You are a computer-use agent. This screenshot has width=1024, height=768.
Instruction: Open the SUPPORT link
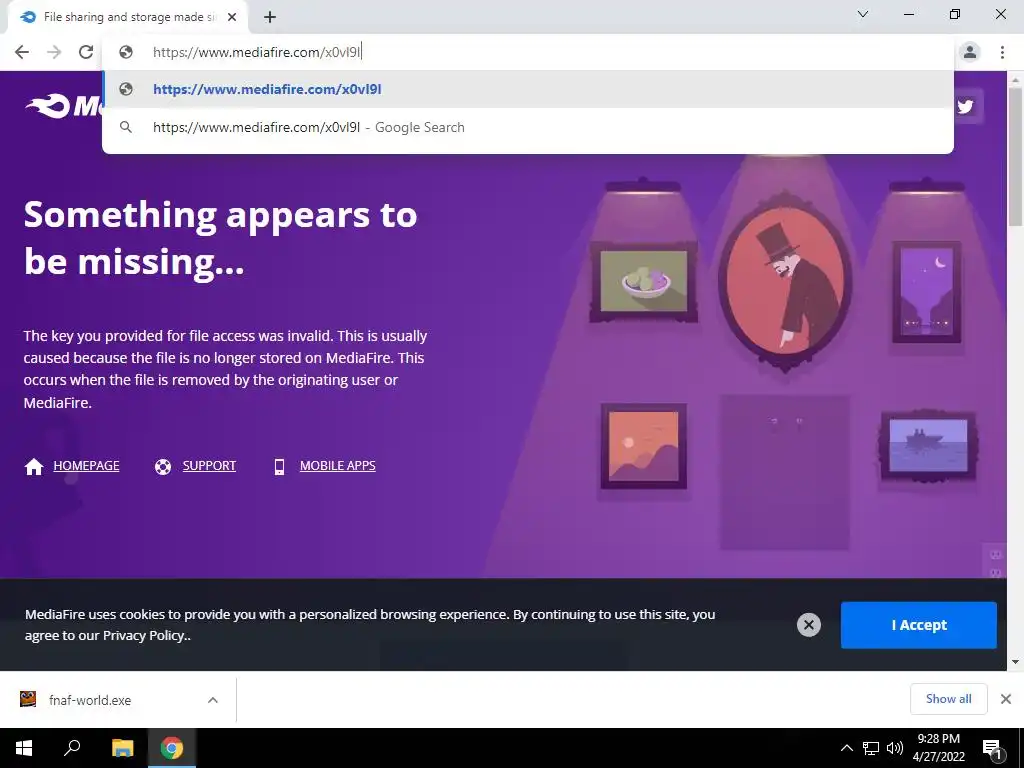(x=209, y=466)
